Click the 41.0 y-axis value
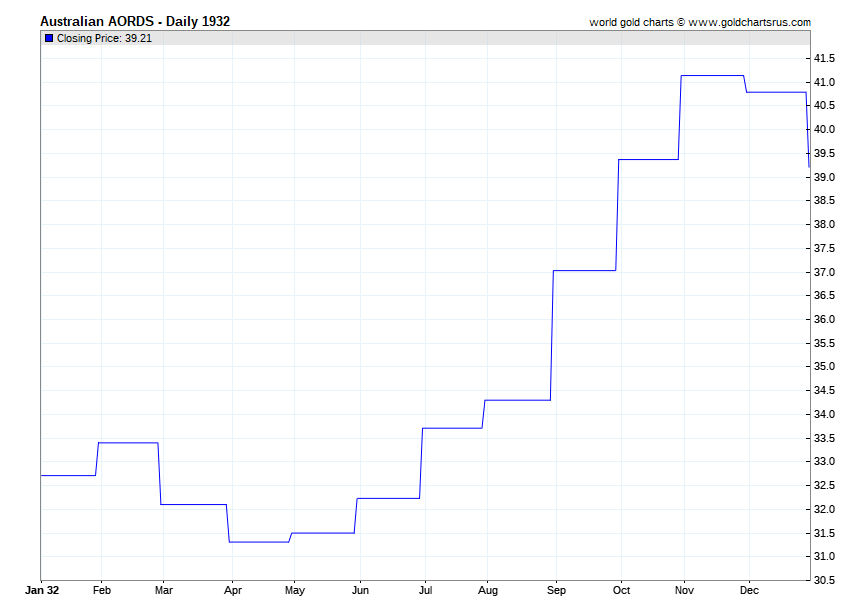Image resolution: width=850 pixels, height=616 pixels. [824, 82]
